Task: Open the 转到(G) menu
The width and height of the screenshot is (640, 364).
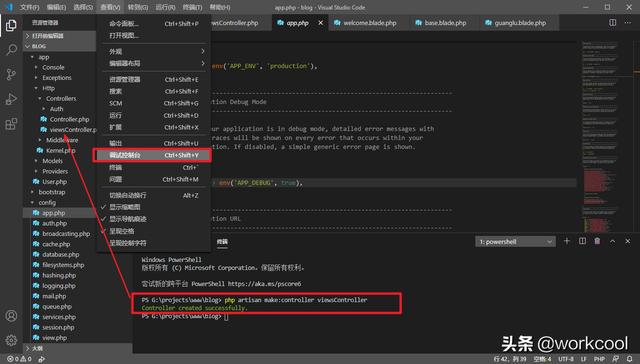Action: pos(138,7)
